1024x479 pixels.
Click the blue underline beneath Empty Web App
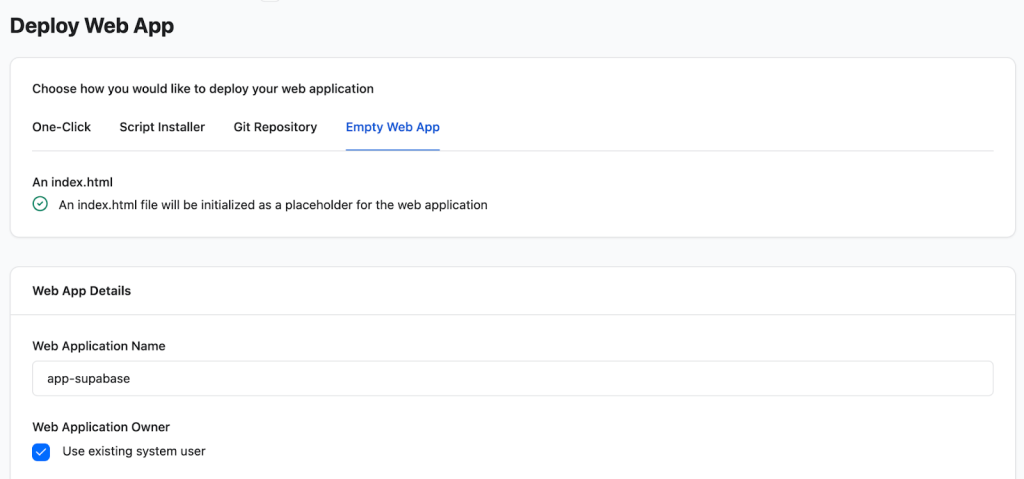tap(392, 150)
